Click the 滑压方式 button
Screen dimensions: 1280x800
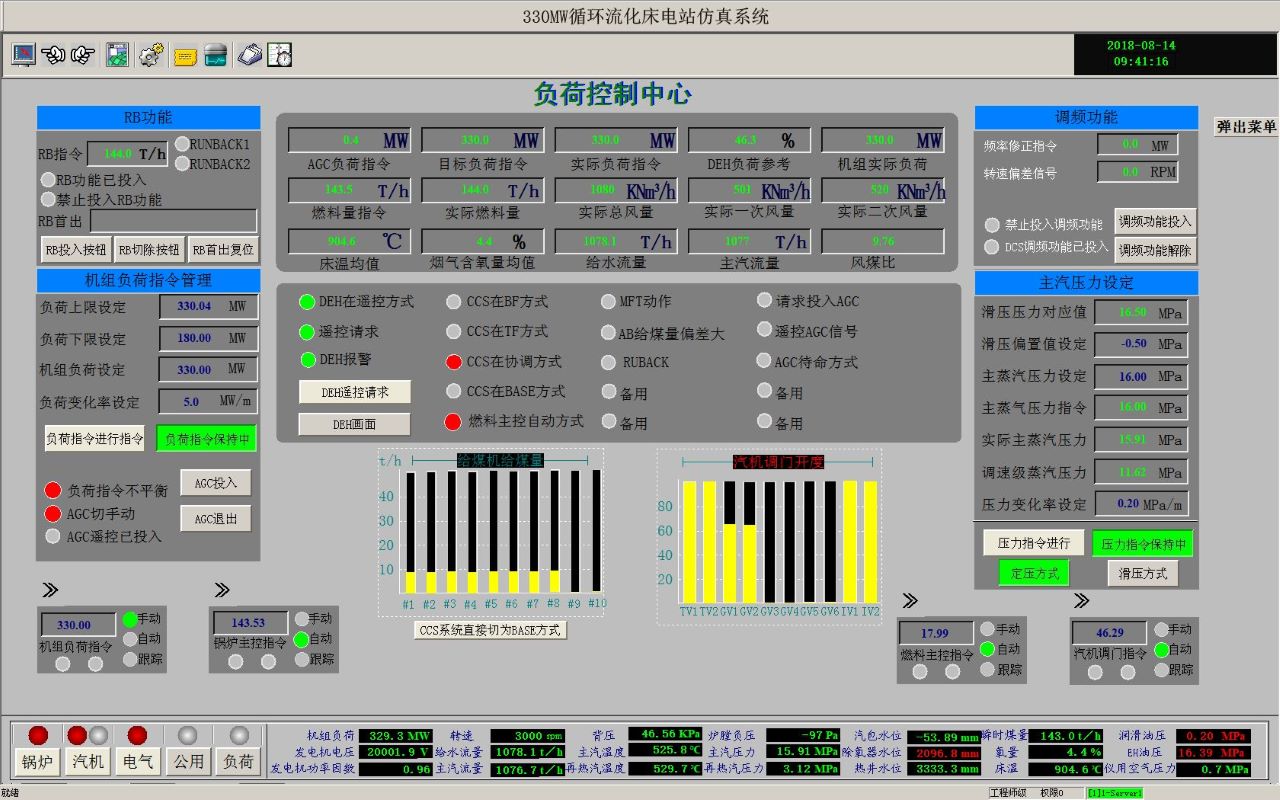(1142, 574)
